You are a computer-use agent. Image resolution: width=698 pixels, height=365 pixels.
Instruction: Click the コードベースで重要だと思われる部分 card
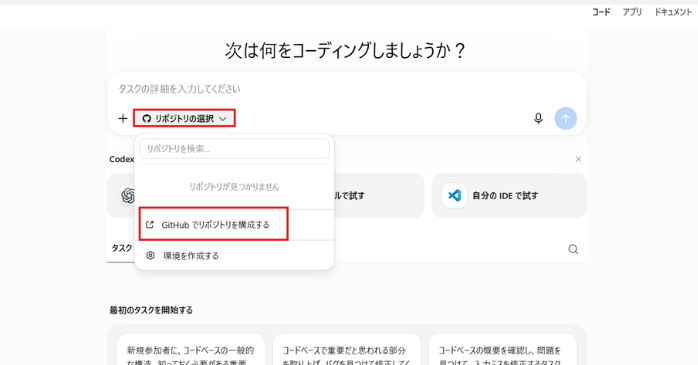click(x=346, y=349)
